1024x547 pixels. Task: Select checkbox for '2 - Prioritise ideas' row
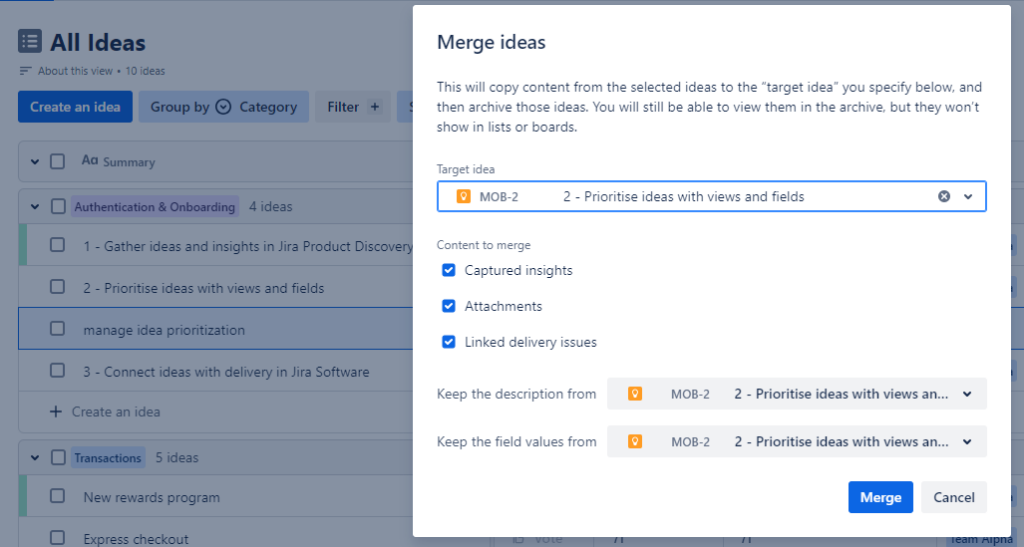pos(57,287)
